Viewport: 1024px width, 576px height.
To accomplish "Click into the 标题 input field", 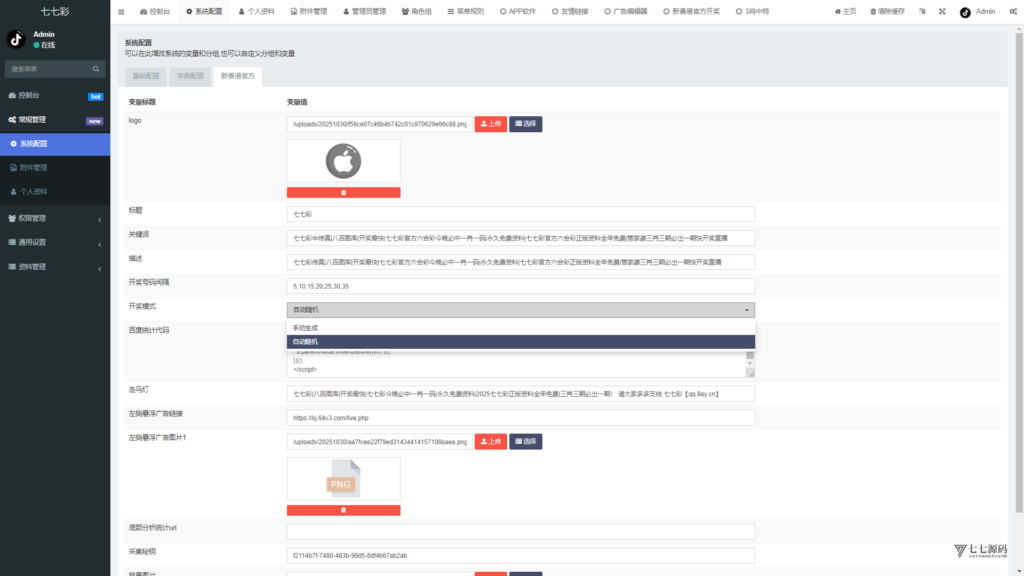I will pyautogui.click(x=520, y=214).
